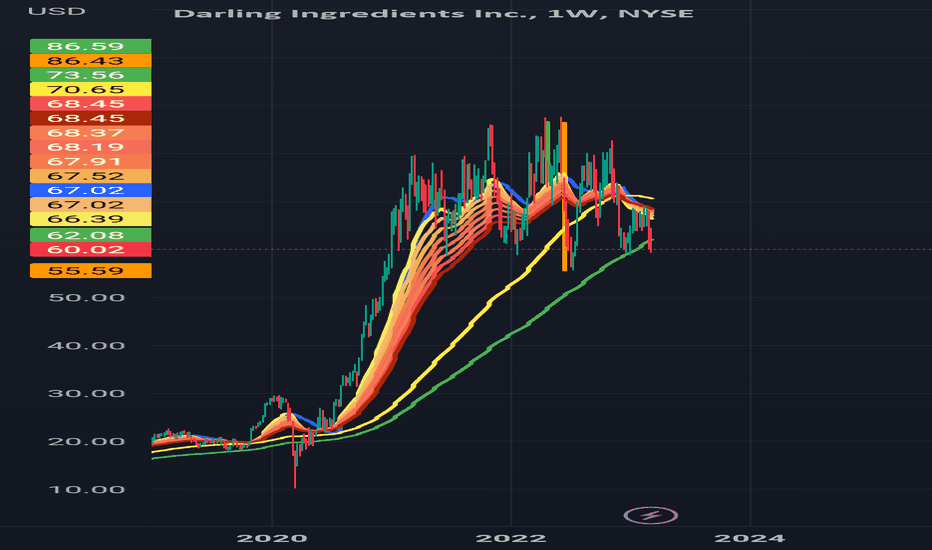Click the 2020 time axis label
This screenshot has height=550, width=932.
tap(272, 538)
